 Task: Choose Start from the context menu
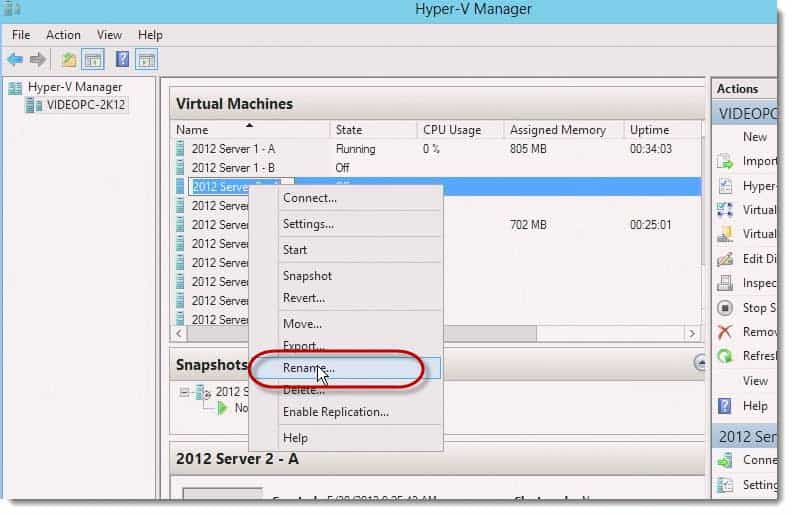point(346,250)
